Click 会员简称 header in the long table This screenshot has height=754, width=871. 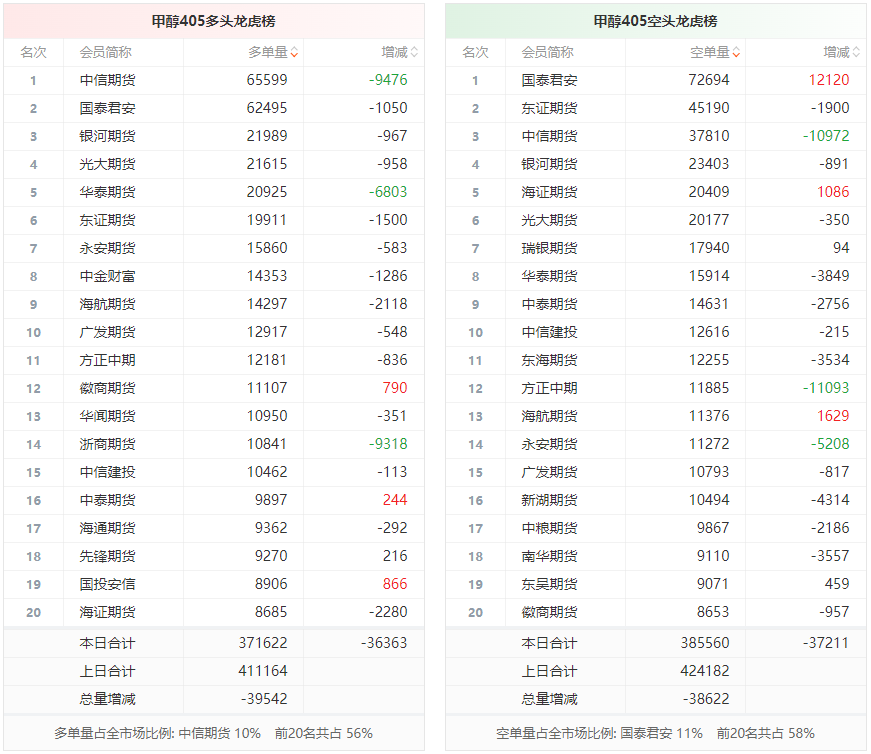tap(106, 52)
